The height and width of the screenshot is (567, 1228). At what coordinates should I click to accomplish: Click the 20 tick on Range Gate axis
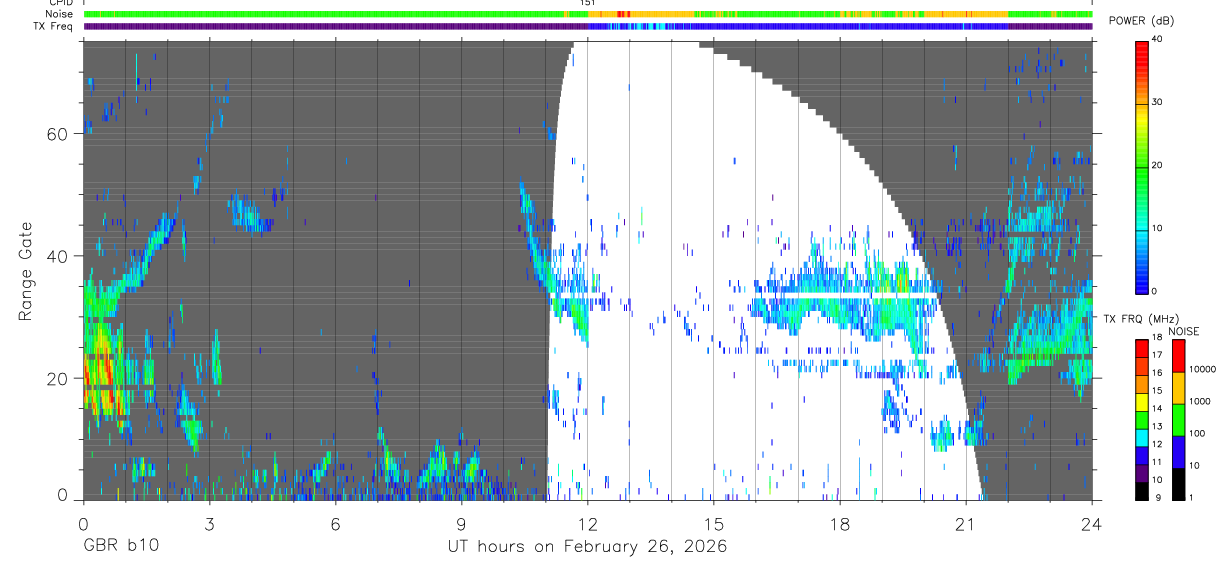click(x=58, y=378)
